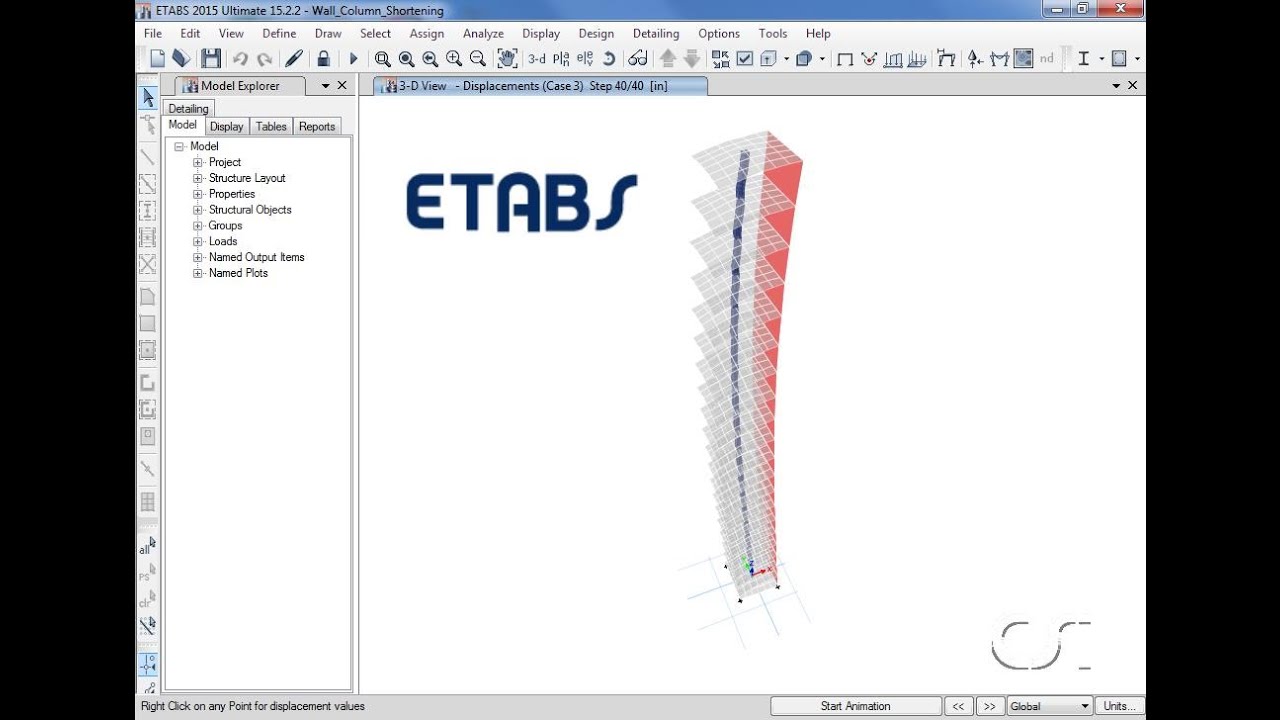Open the Analyze menu

click(x=483, y=33)
